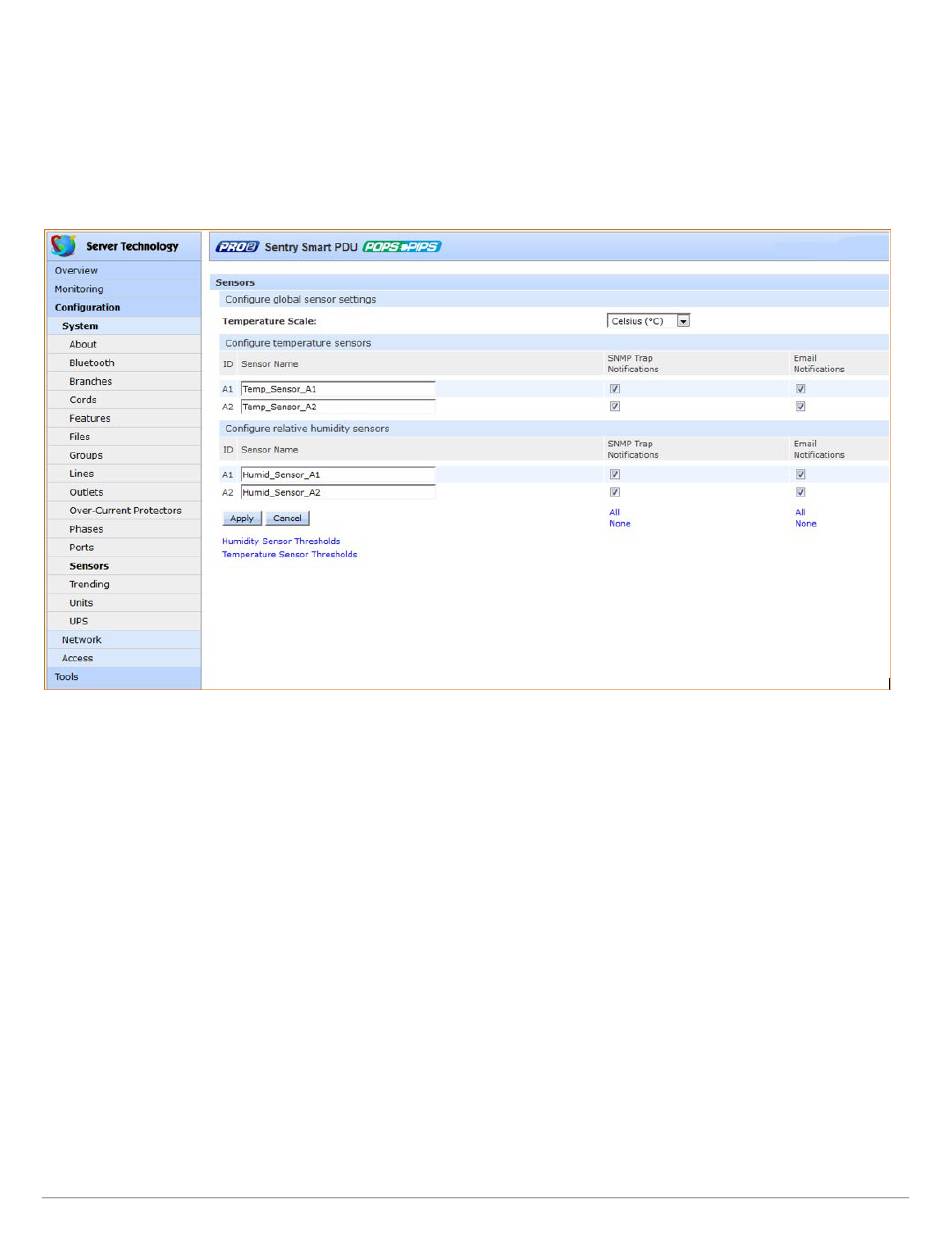Click the PRO2 logo badge
Screen dimensions: 950x1254
click(x=237, y=247)
